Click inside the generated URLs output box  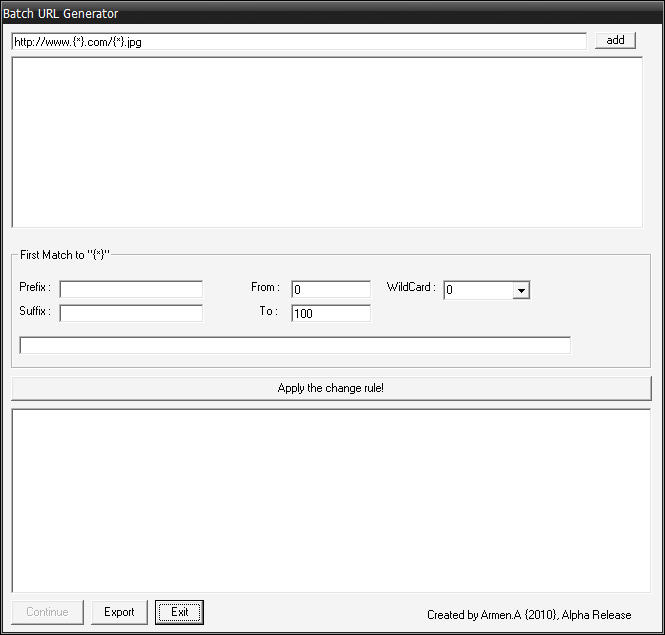pyautogui.click(x=331, y=501)
